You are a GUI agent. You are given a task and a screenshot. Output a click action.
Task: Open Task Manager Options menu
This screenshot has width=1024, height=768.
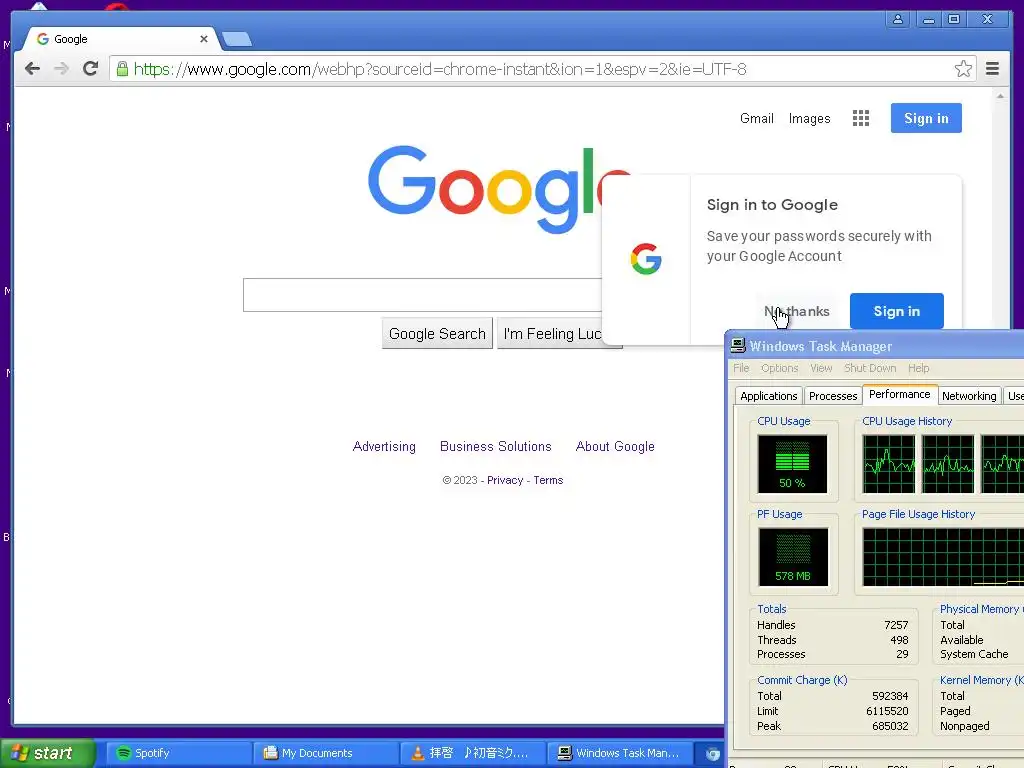[780, 368]
